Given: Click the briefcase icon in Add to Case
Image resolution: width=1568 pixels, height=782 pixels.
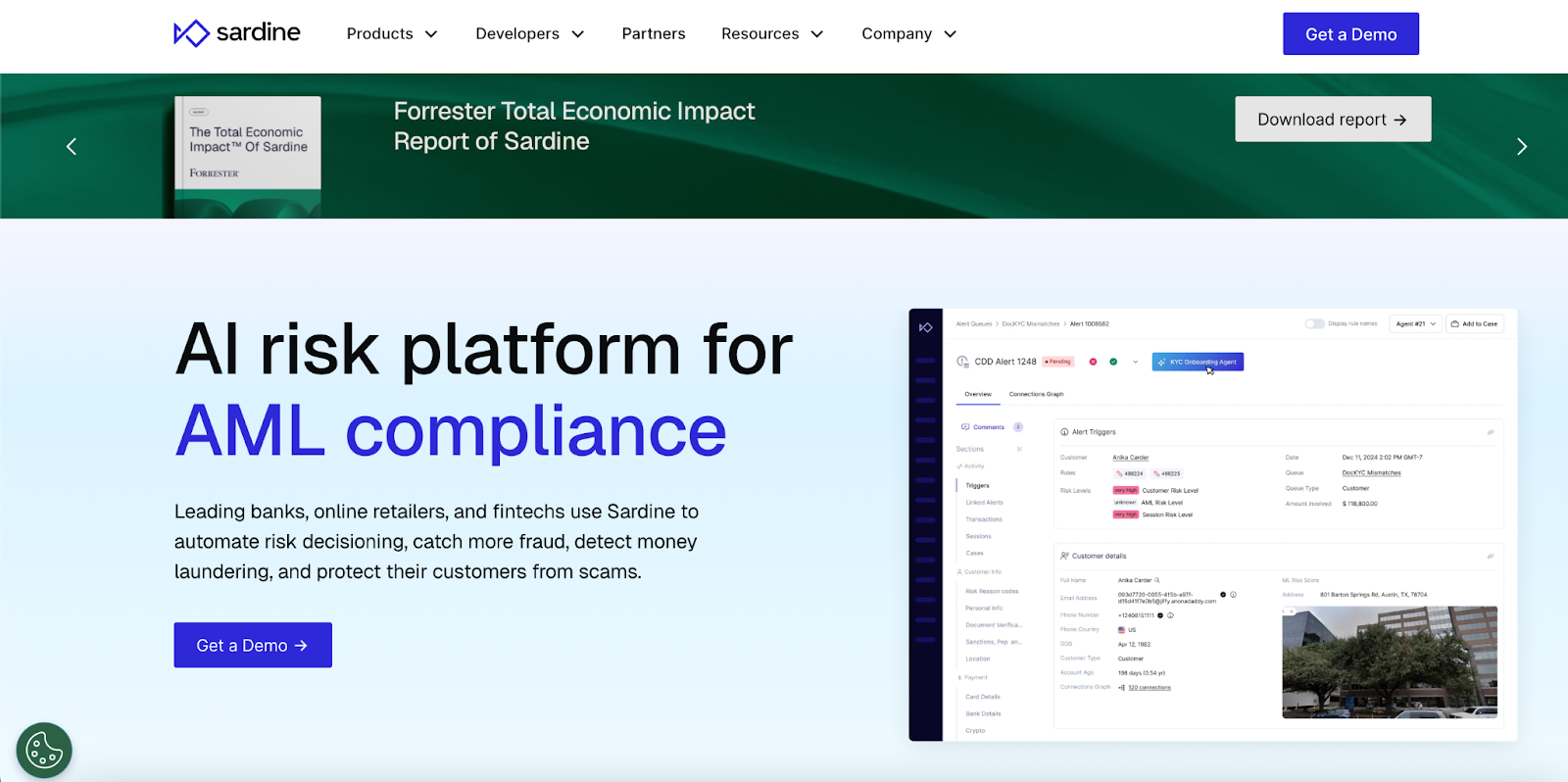Looking at the screenshot, I should [x=1455, y=323].
